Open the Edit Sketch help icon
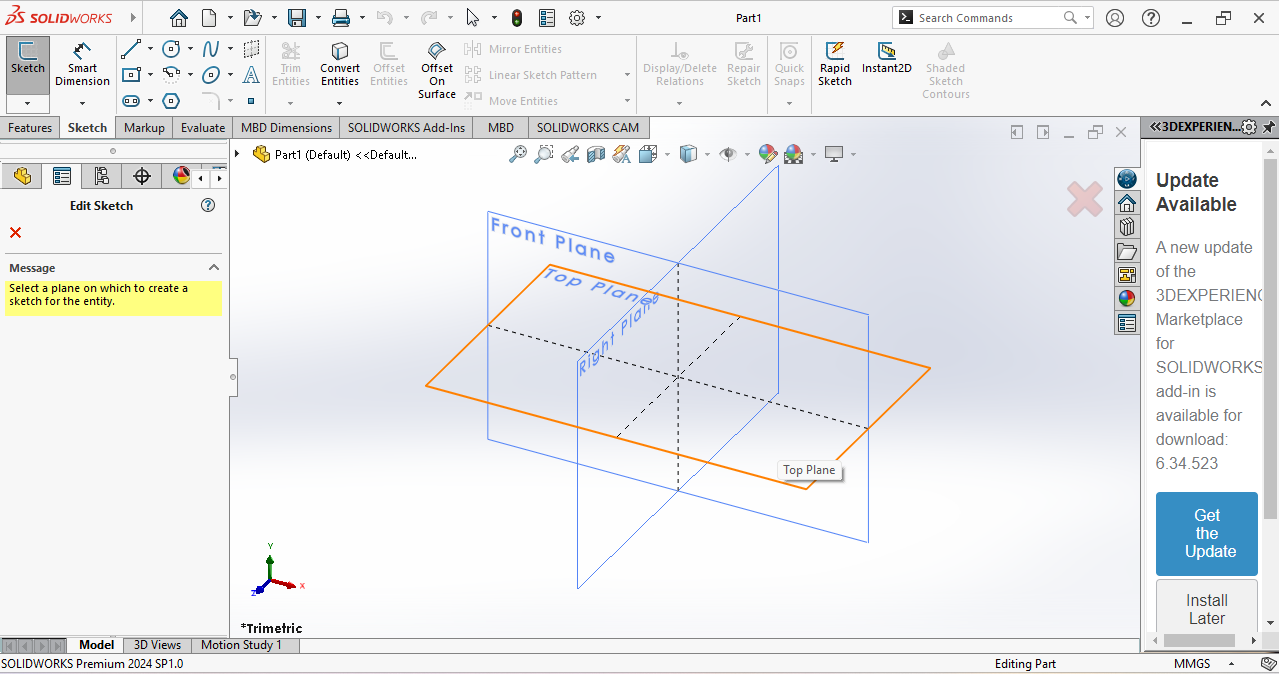This screenshot has height=674, width=1279. click(208, 205)
